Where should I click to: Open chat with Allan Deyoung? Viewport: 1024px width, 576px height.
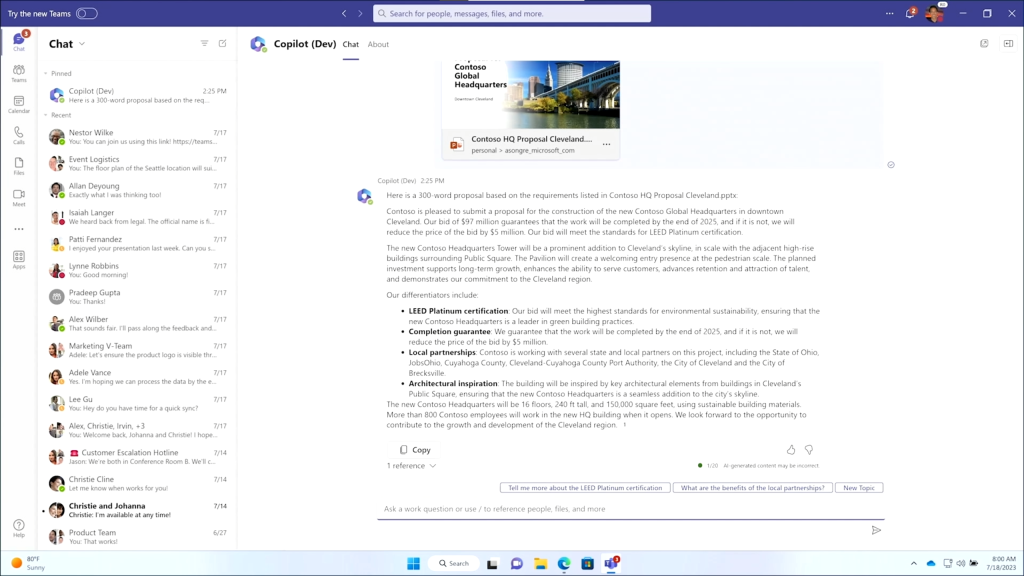(138, 190)
